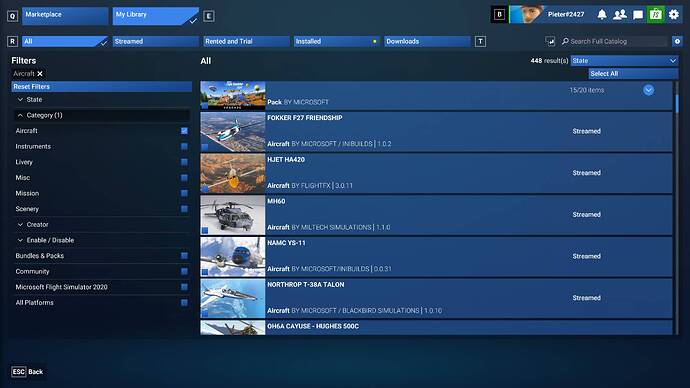Click the NAMC YS-11 title text
This screenshot has width=690, height=388.
tap(286, 243)
